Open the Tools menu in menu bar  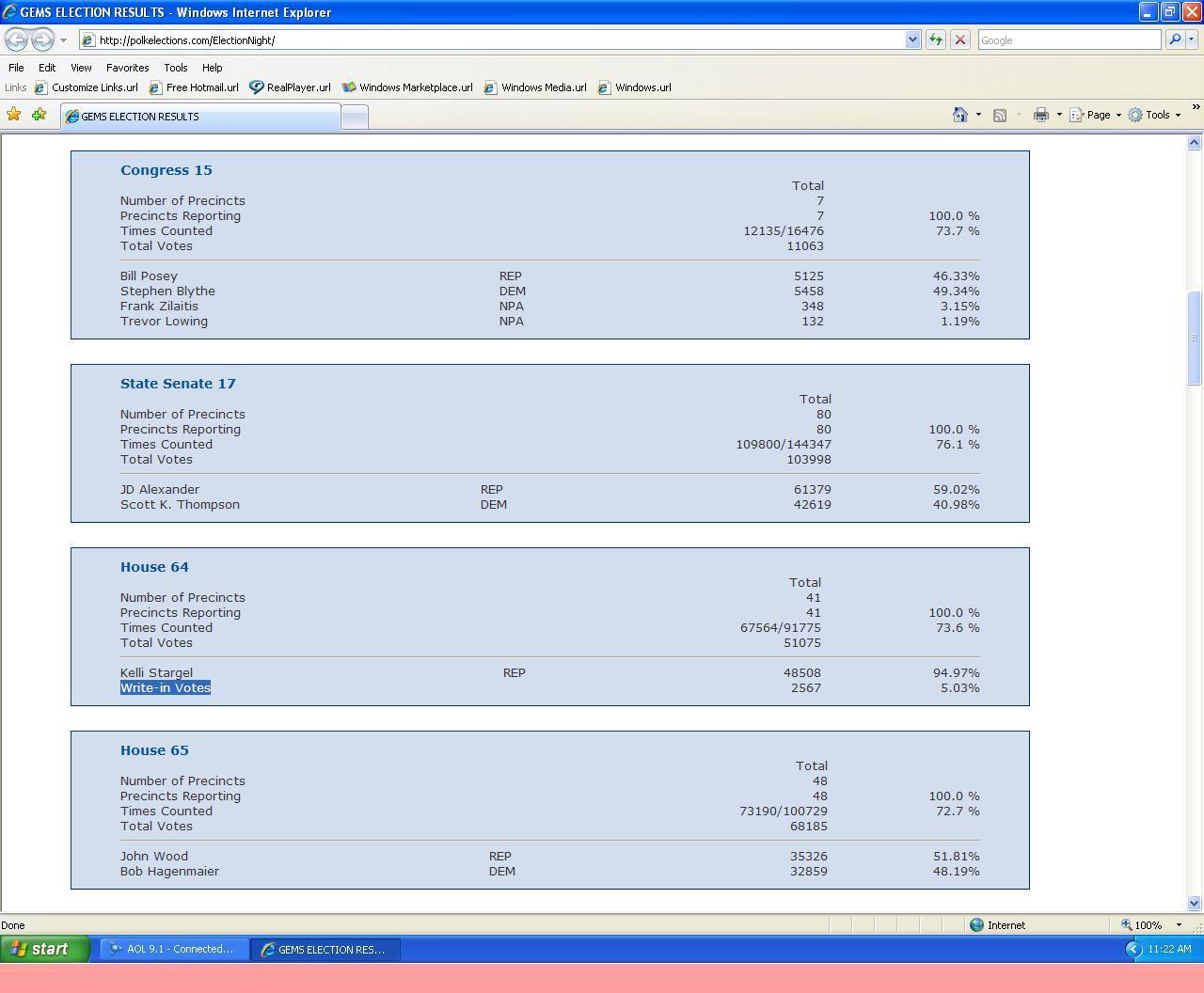pyautogui.click(x=175, y=68)
